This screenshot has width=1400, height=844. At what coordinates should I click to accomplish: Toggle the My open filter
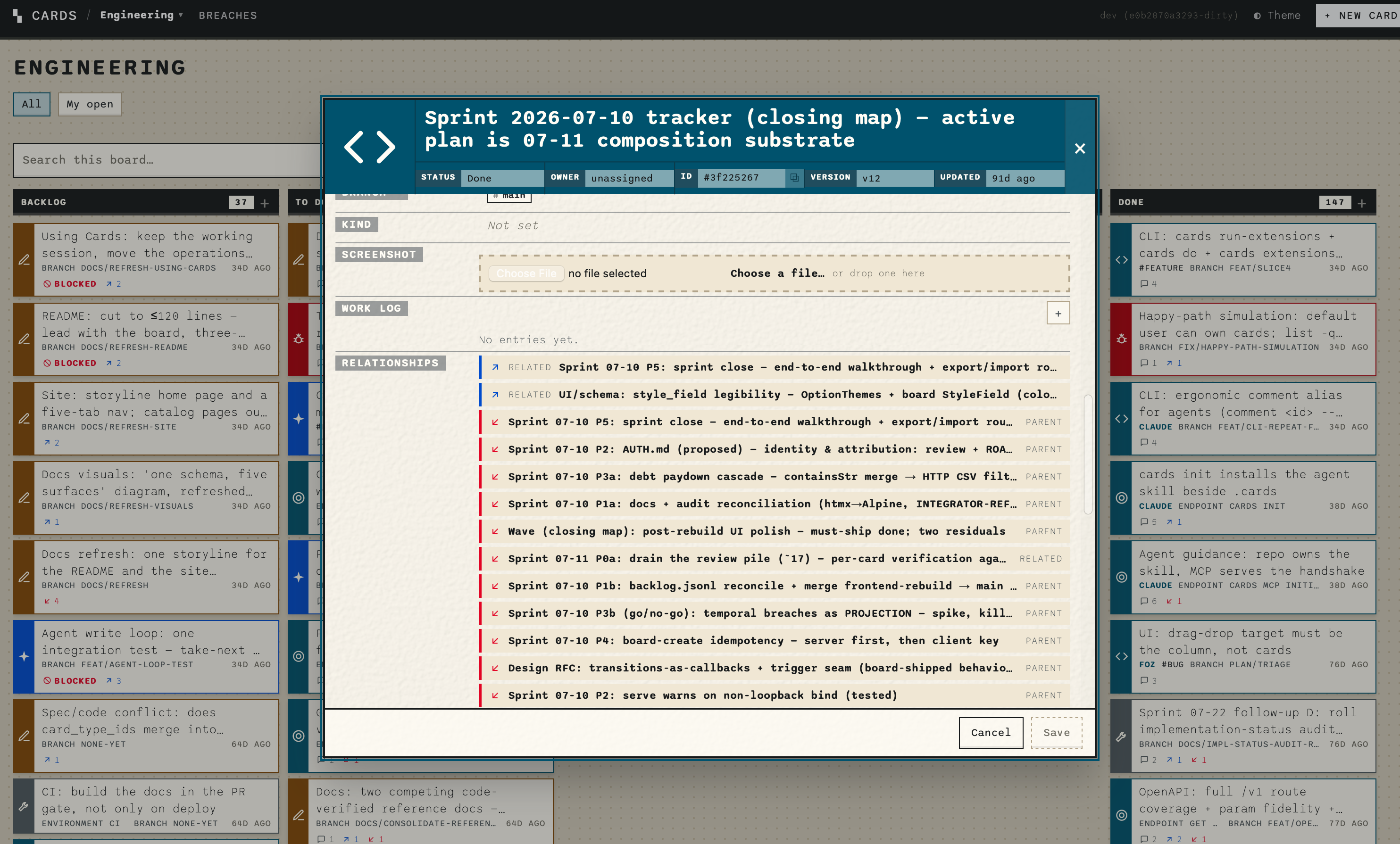click(90, 105)
